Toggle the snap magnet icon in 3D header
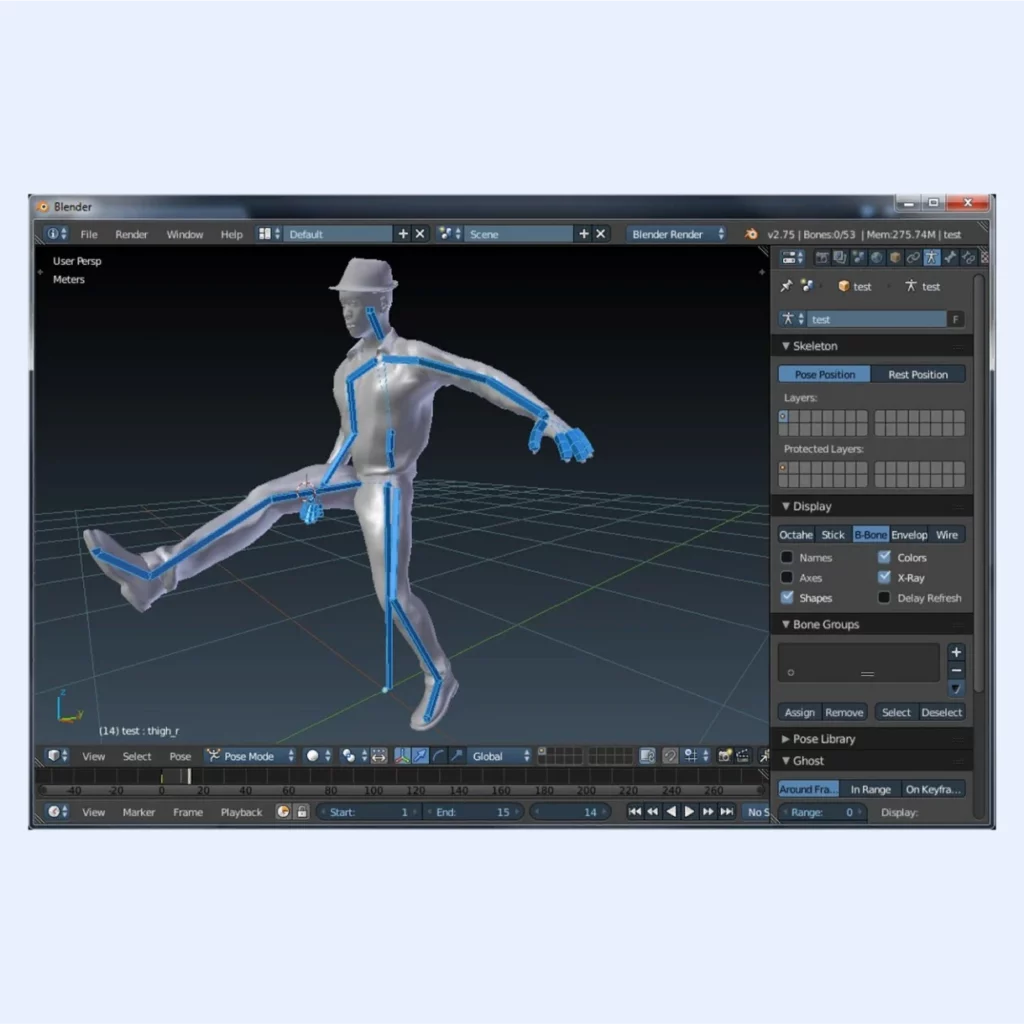1024x1024 pixels. [670, 756]
